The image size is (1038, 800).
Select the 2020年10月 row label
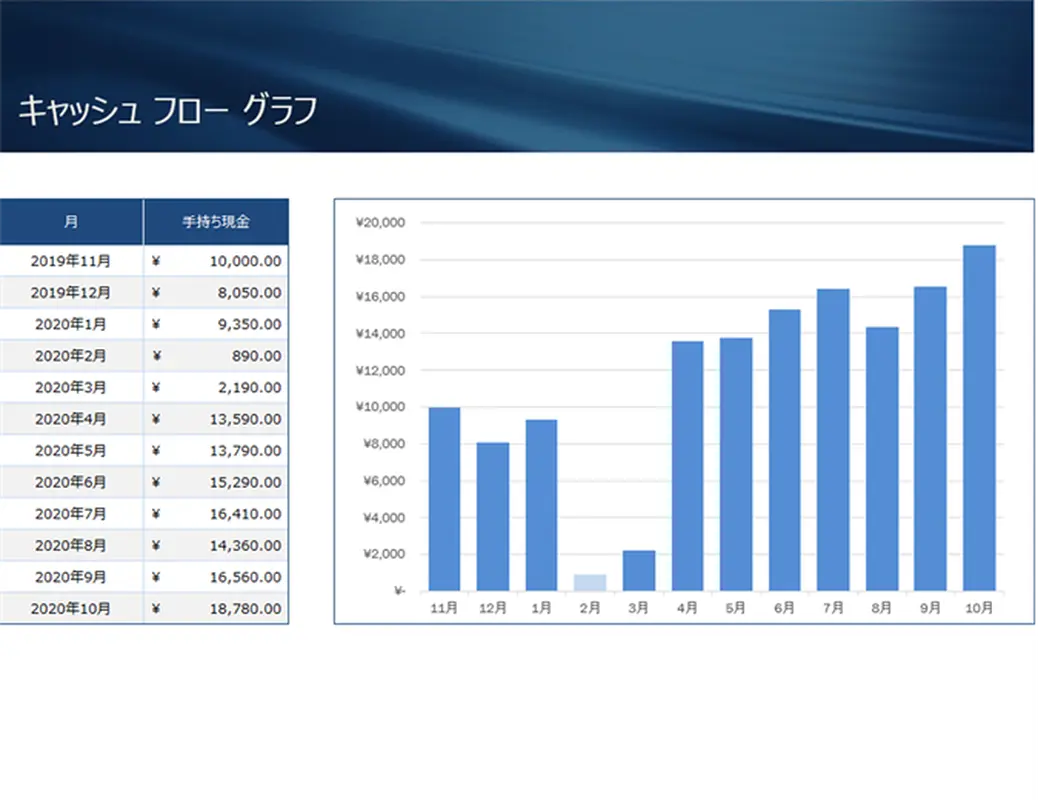[x=70, y=608]
